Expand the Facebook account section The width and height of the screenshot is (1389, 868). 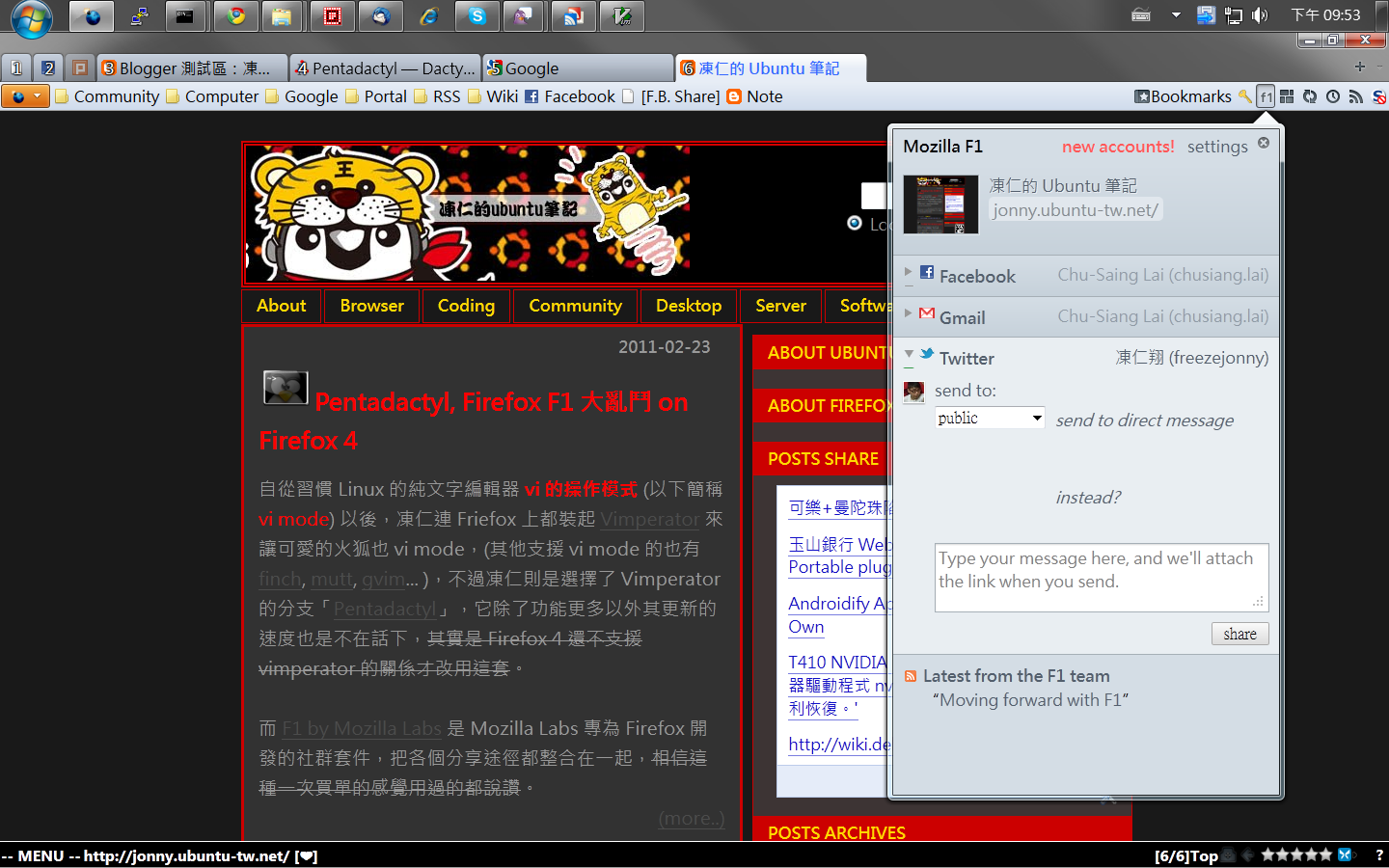(1087, 276)
